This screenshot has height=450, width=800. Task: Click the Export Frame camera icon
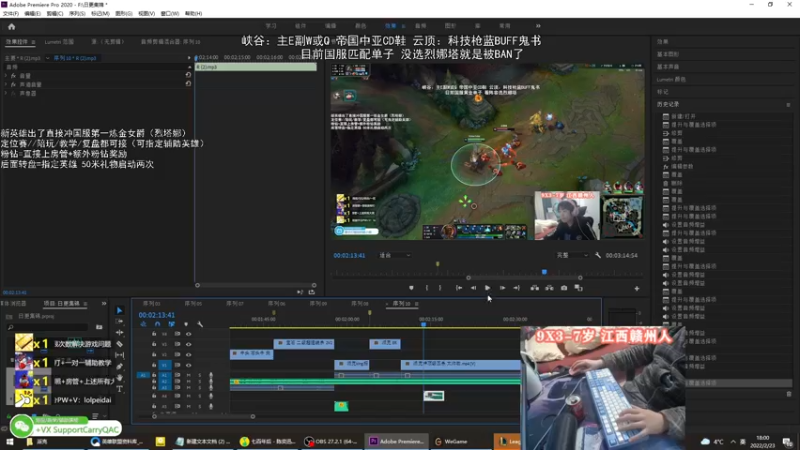pyautogui.click(x=564, y=288)
